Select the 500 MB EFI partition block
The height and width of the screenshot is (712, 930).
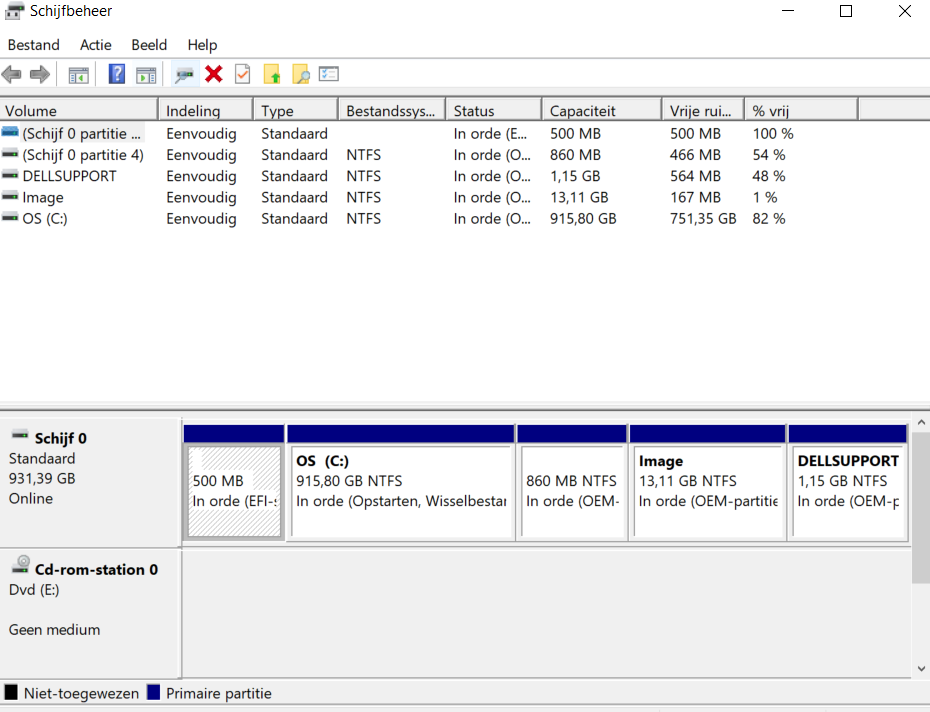coord(234,490)
